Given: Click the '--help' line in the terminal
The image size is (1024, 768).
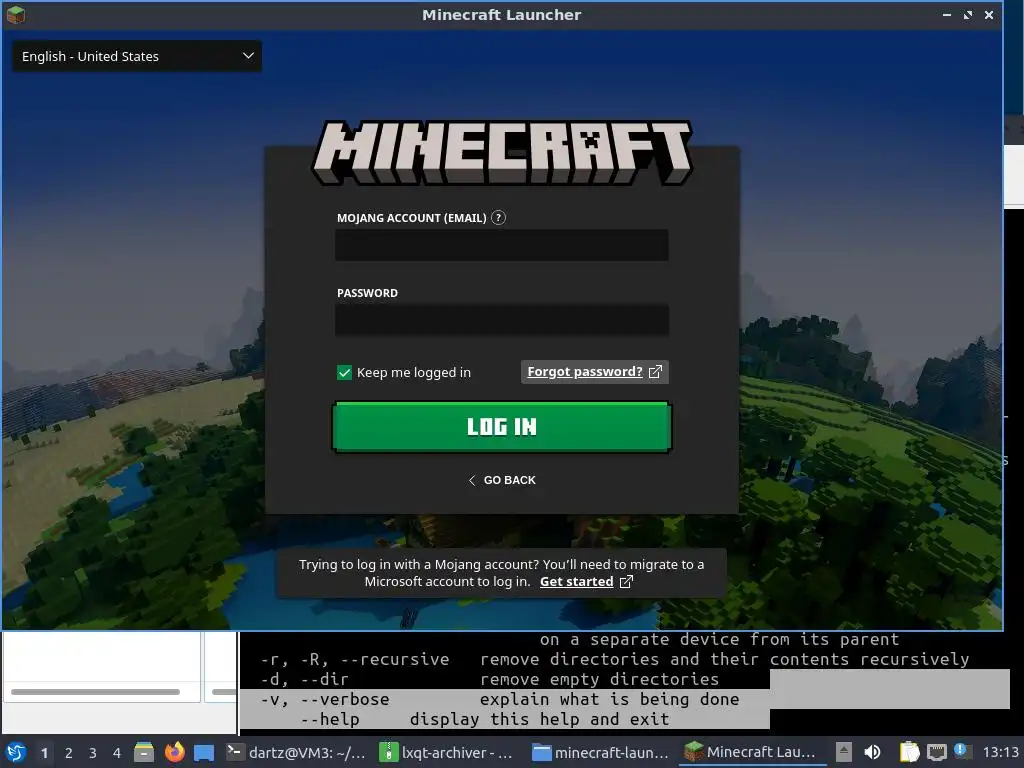Looking at the screenshot, I should point(485,719).
